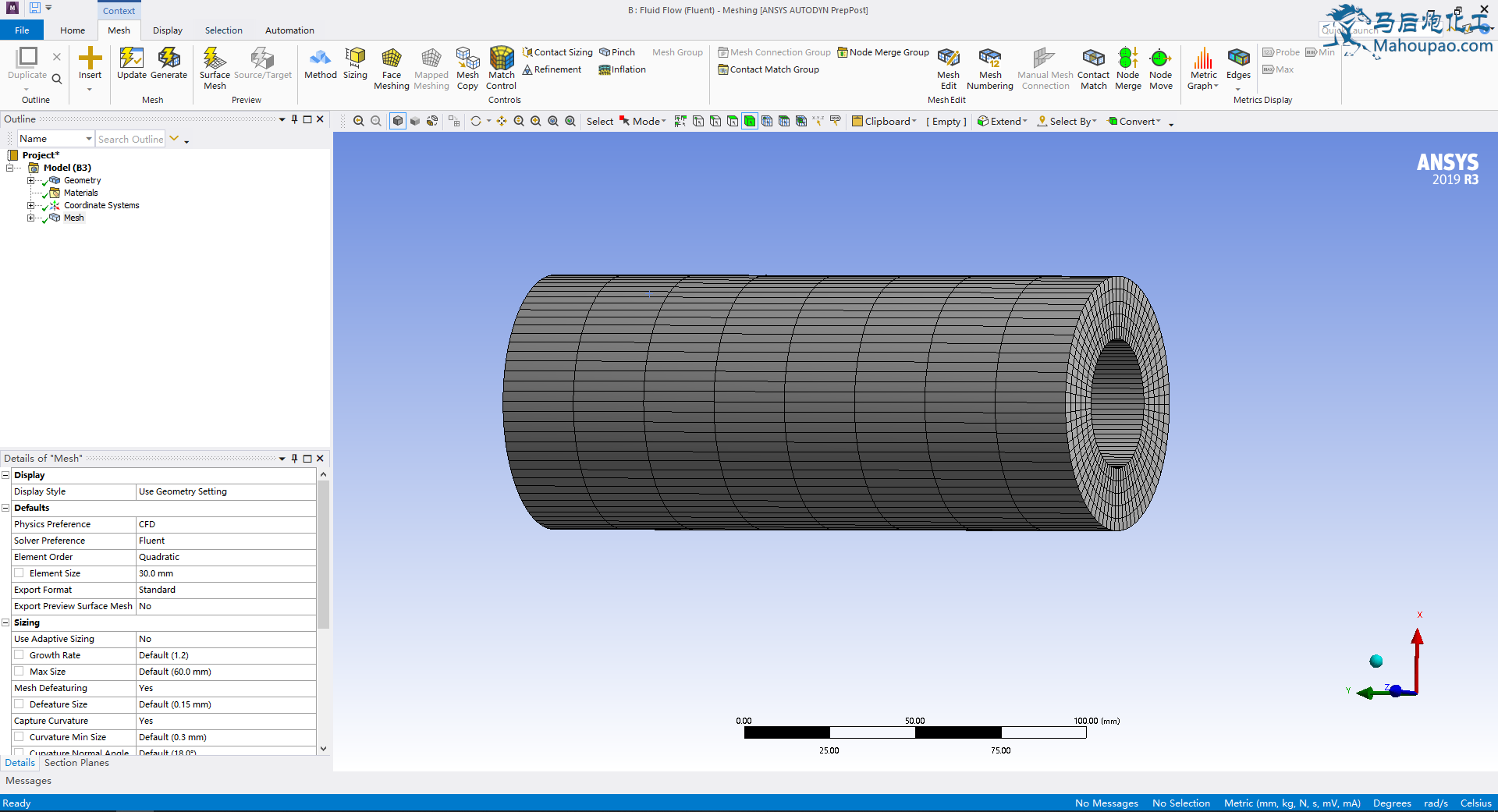The height and width of the screenshot is (812, 1498).
Task: Select the Node Move tool
Action: click(1160, 68)
